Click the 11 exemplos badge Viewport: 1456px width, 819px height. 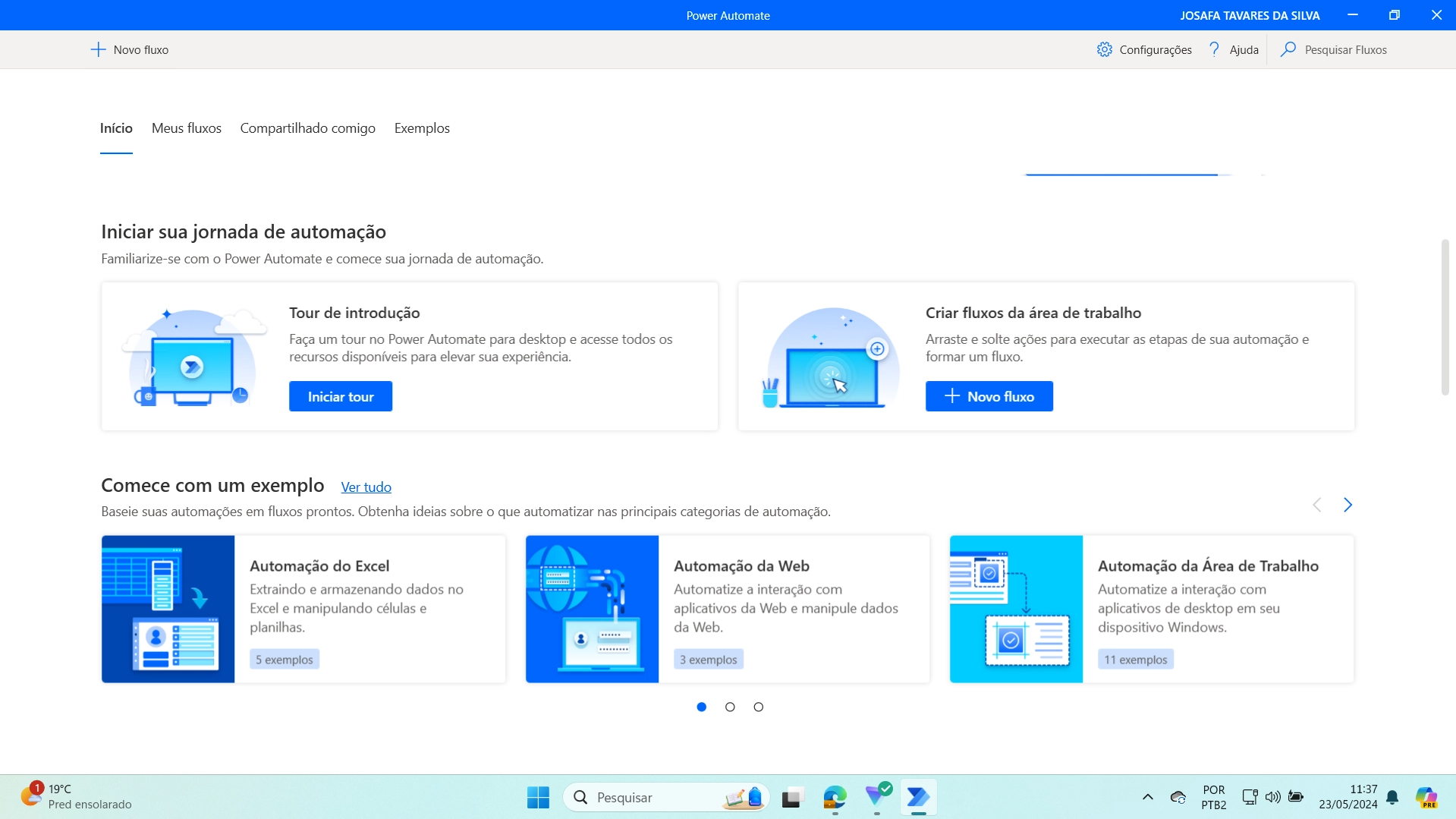pos(1136,660)
